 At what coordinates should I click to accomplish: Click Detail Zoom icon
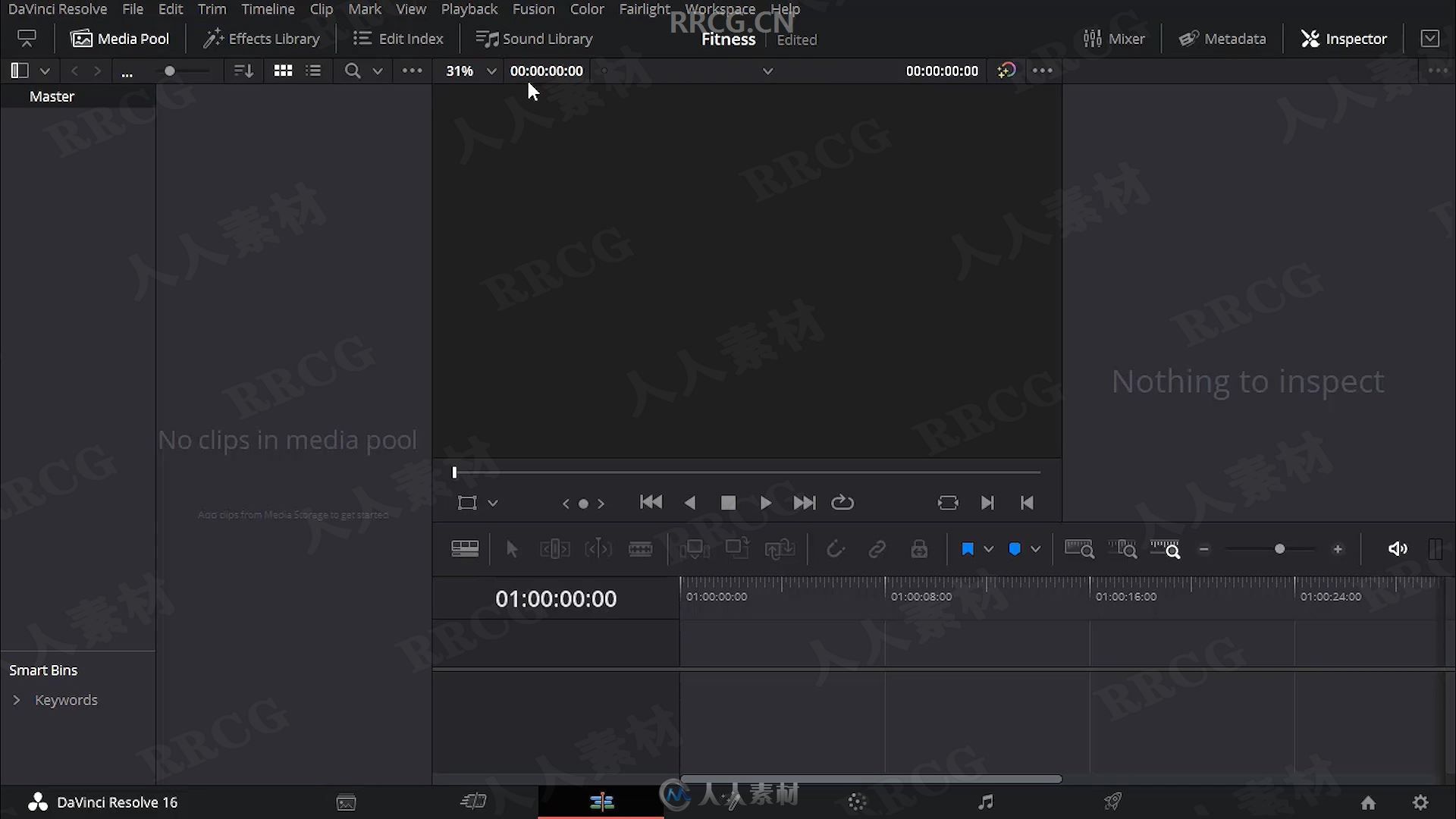pos(1122,549)
